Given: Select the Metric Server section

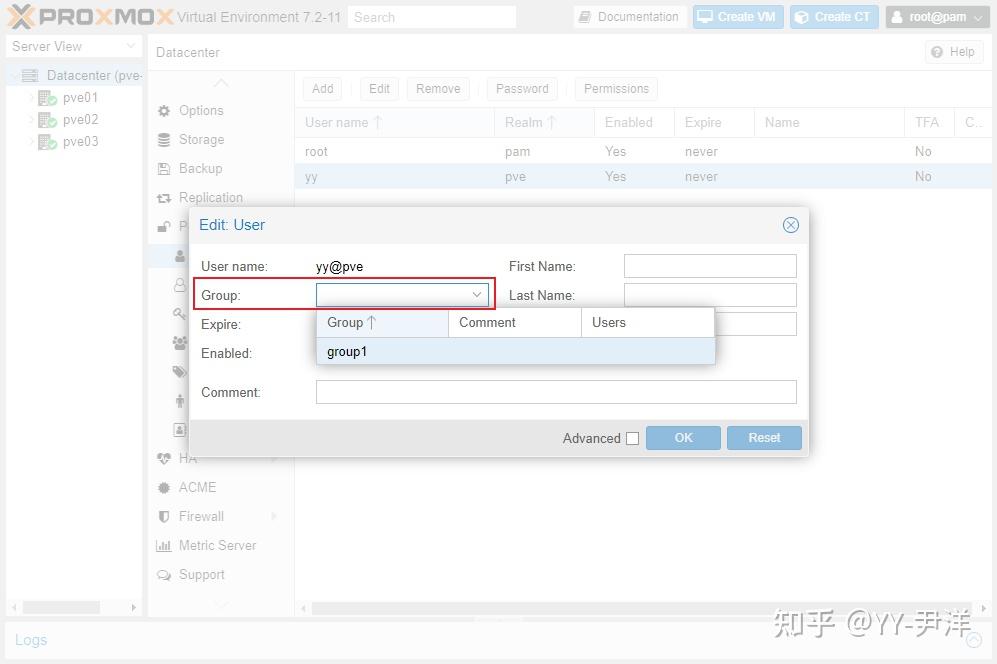Looking at the screenshot, I should coord(216,545).
